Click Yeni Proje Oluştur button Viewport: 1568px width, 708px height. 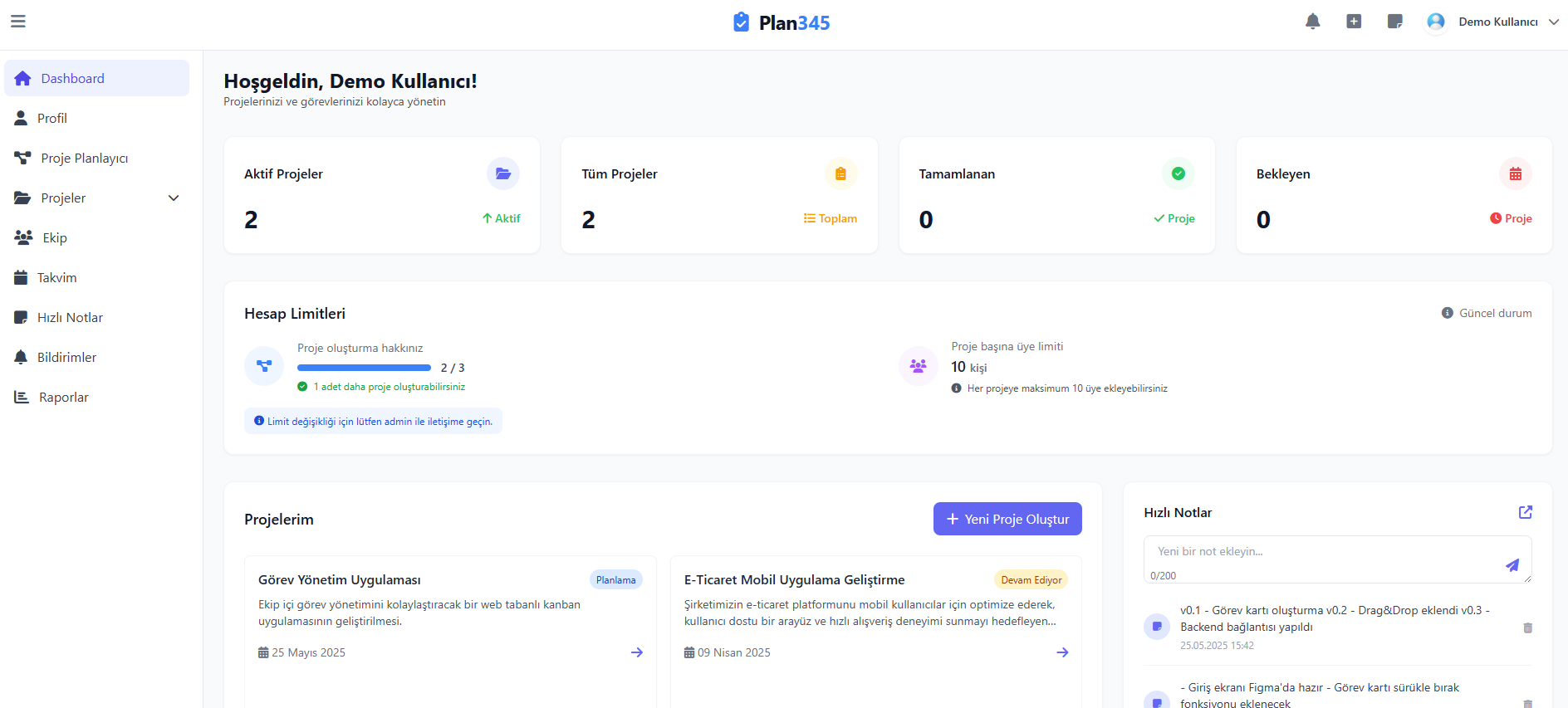1007,519
